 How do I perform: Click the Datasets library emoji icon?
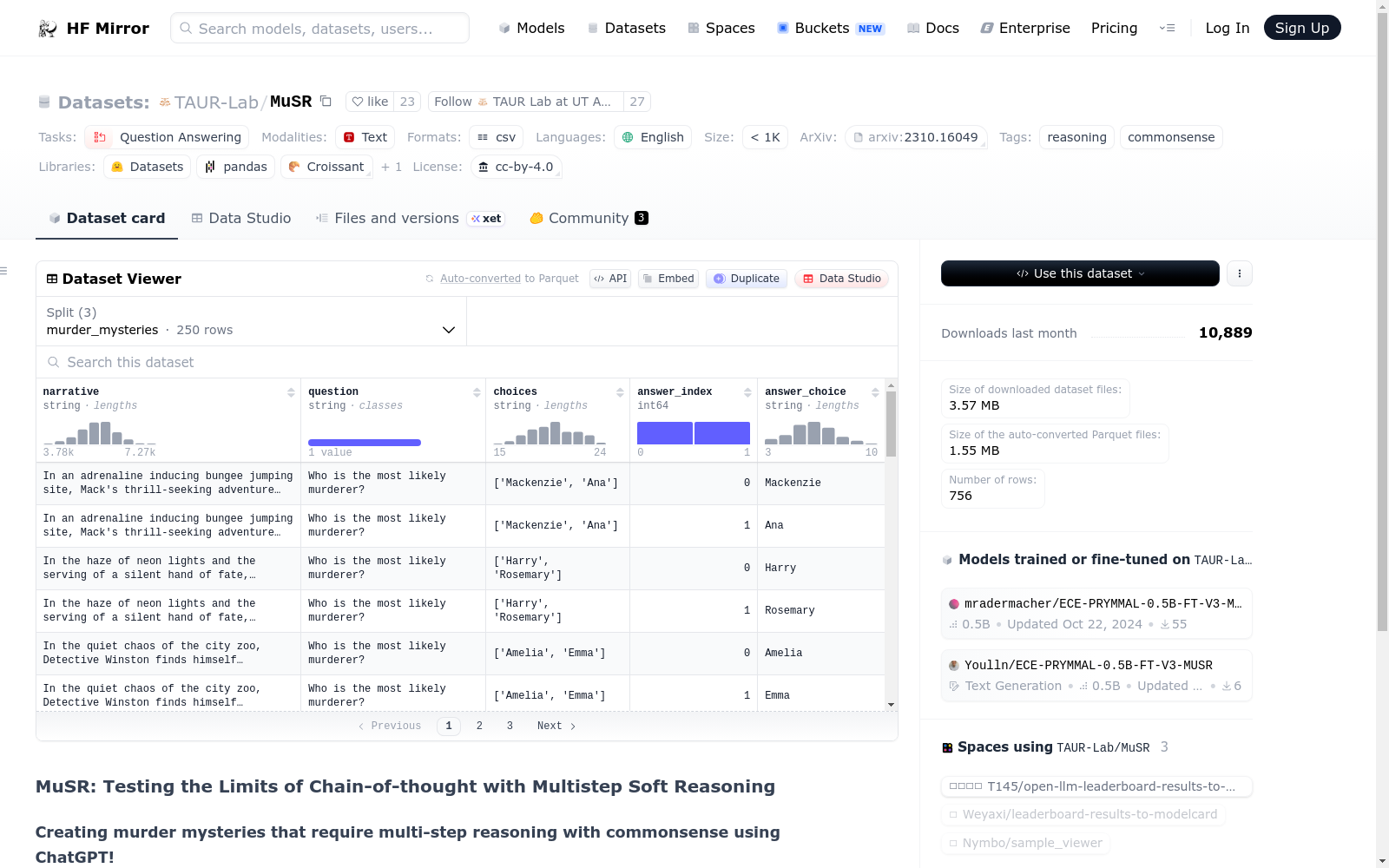click(x=117, y=167)
